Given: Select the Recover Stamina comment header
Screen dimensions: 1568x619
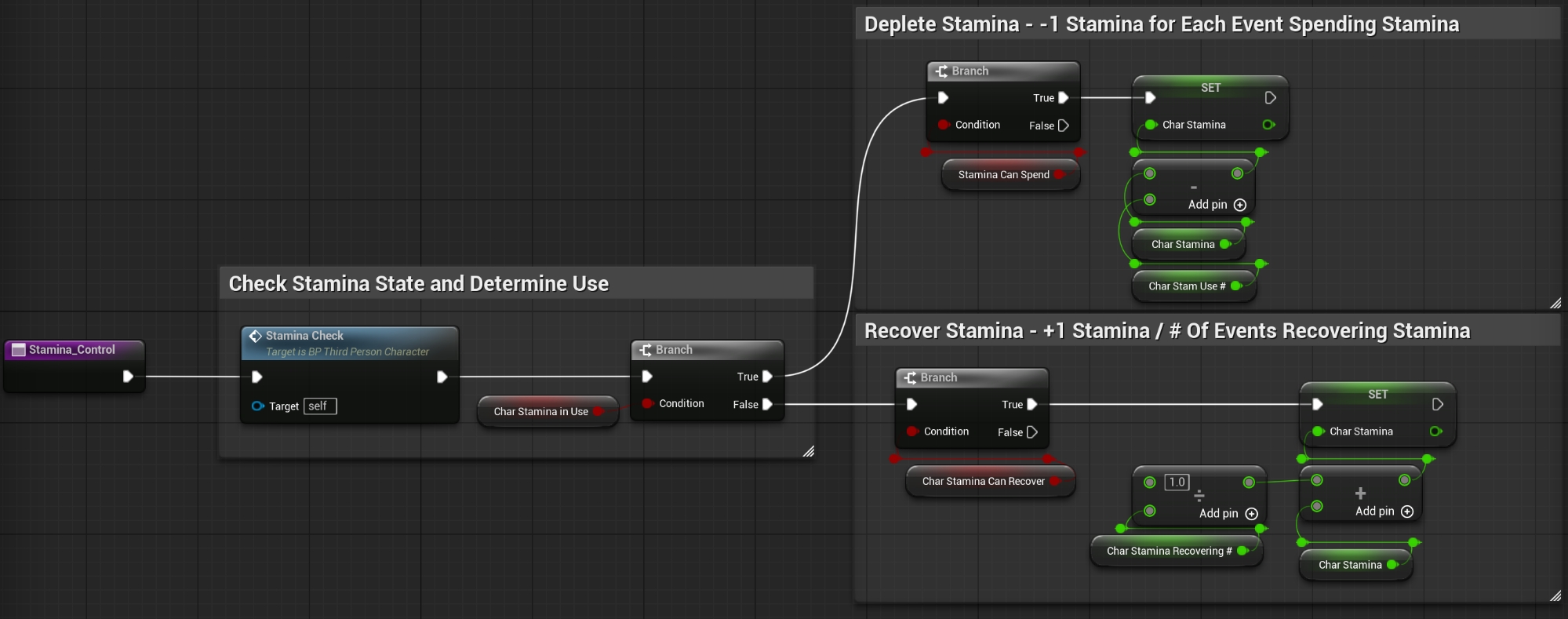Looking at the screenshot, I should coord(1166,331).
